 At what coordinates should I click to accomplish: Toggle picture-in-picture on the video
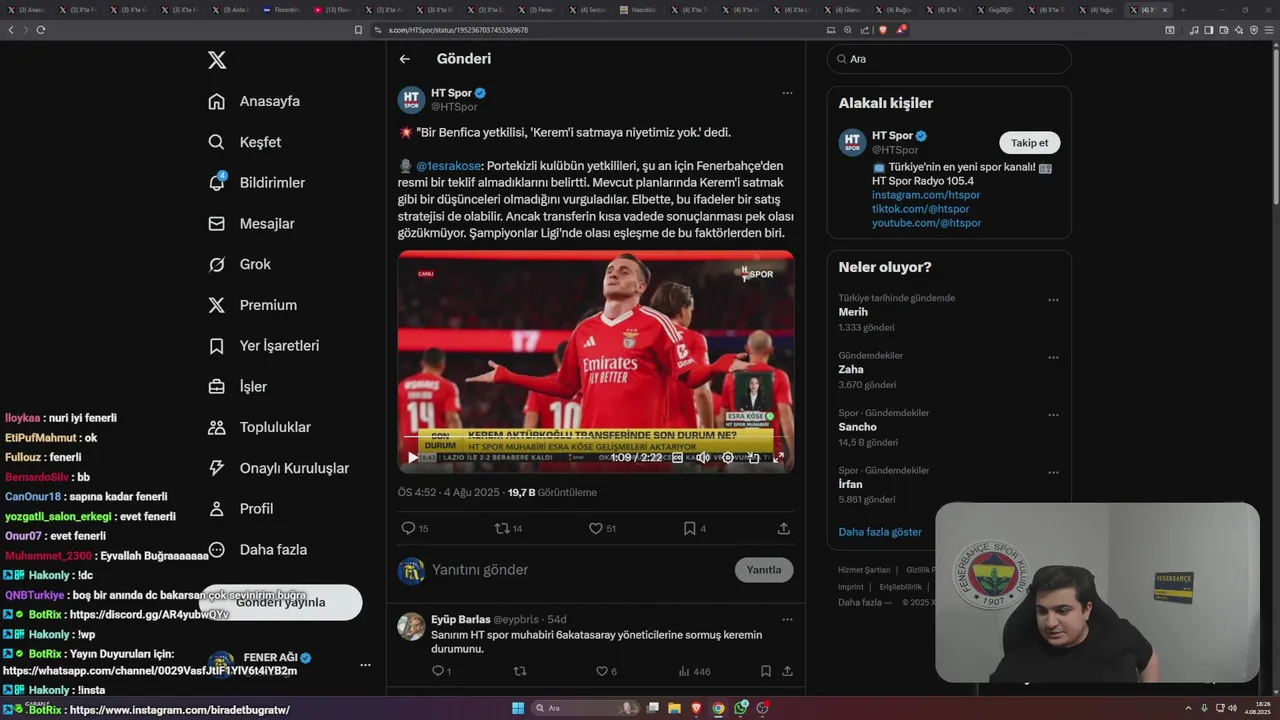click(x=753, y=458)
